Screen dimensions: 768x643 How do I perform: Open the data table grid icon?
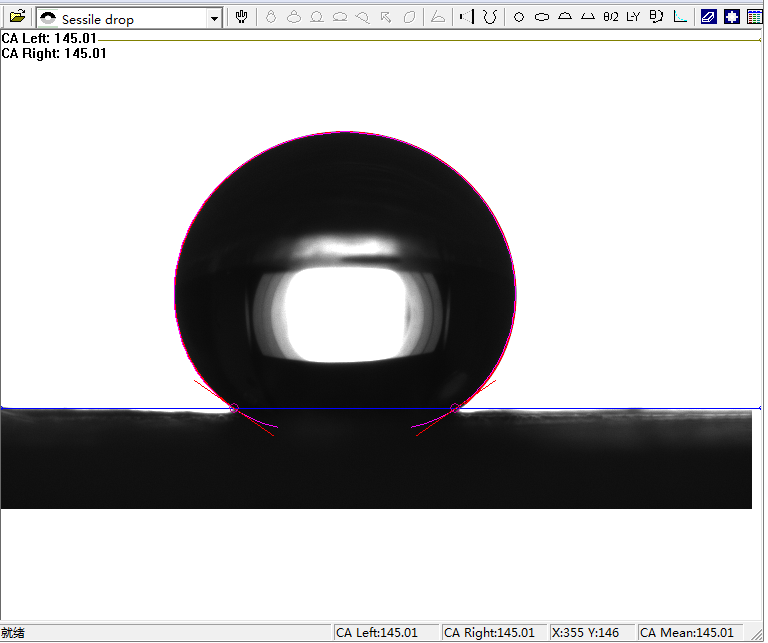[754, 17]
